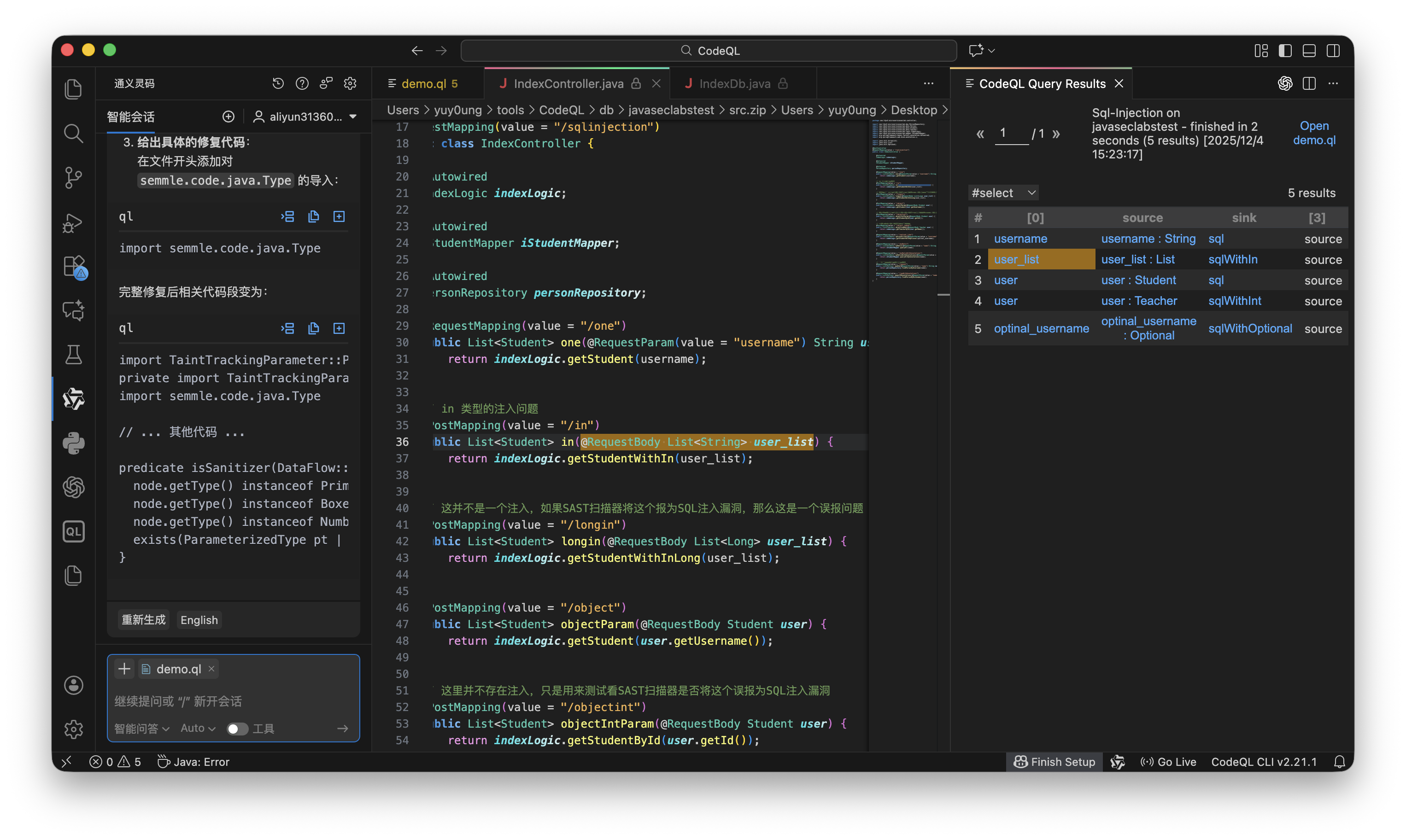The height and width of the screenshot is (840, 1406).
Task: Copy the first ql code block
Action: tap(313, 217)
